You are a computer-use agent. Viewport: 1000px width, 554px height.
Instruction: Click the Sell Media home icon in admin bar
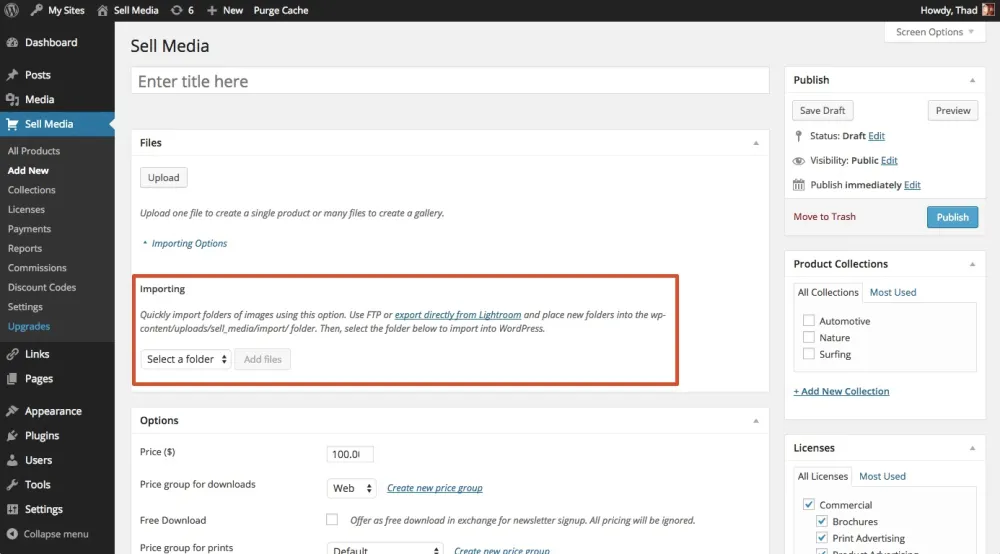pos(102,10)
